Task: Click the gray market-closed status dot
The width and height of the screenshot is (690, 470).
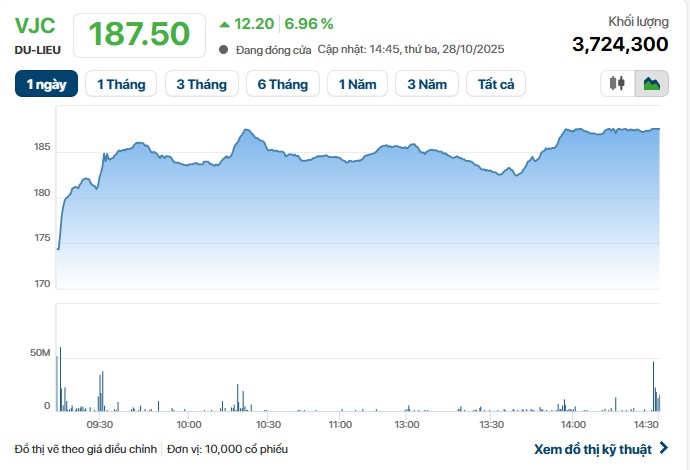Action: click(224, 49)
